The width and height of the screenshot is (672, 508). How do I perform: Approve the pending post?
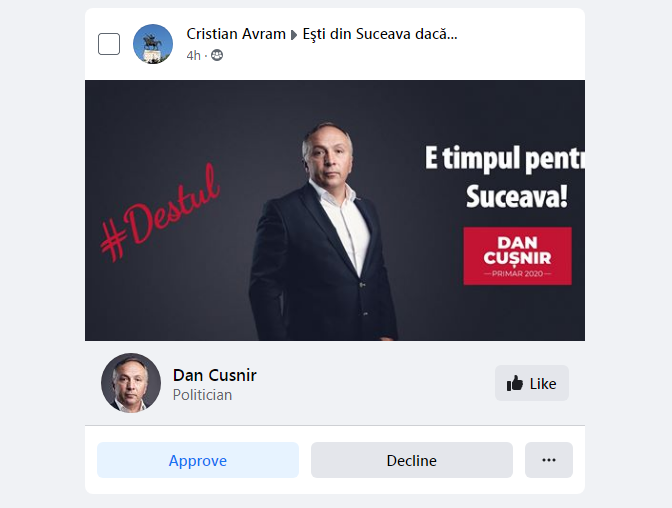tap(198, 460)
